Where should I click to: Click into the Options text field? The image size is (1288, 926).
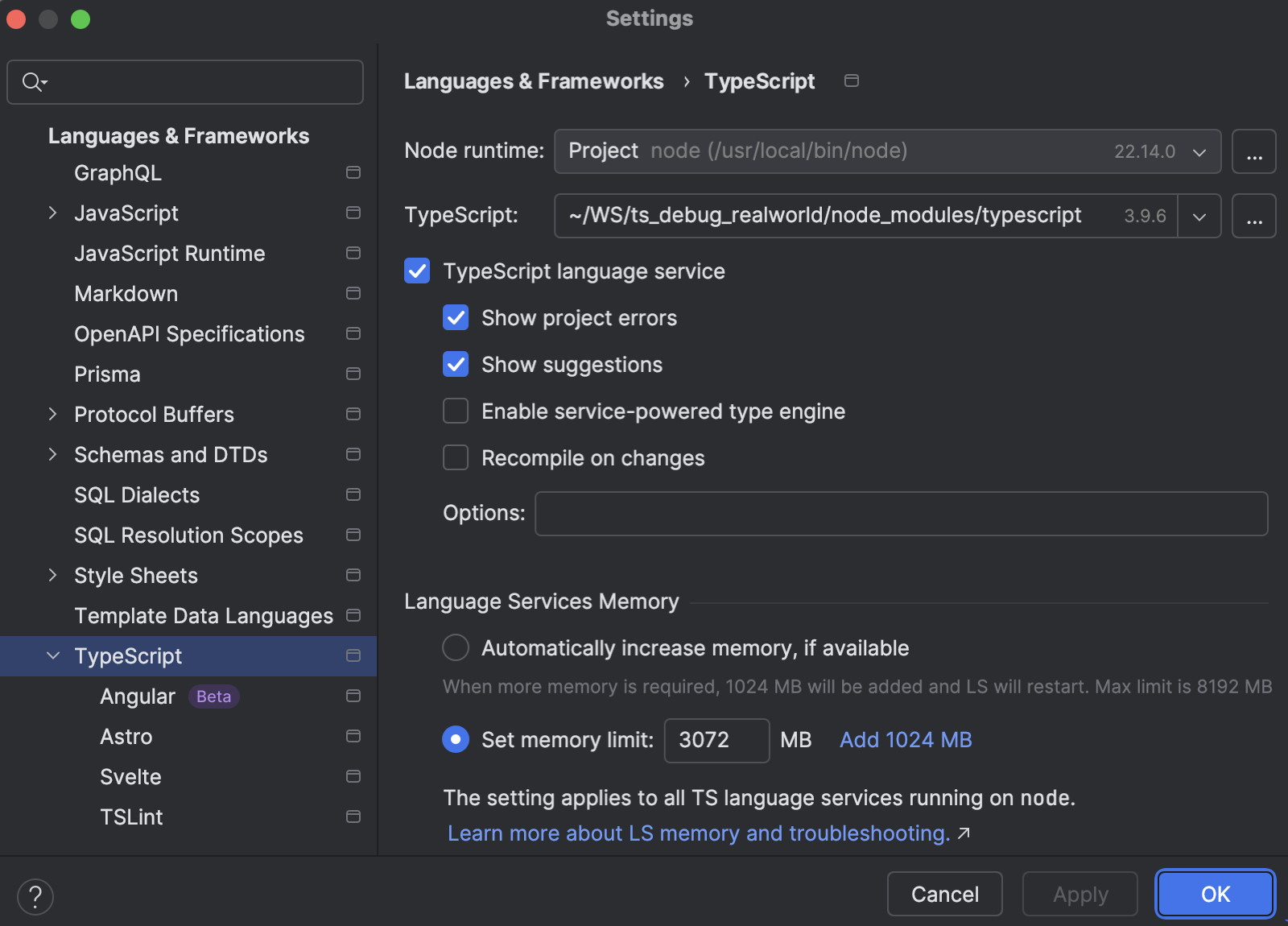point(900,514)
